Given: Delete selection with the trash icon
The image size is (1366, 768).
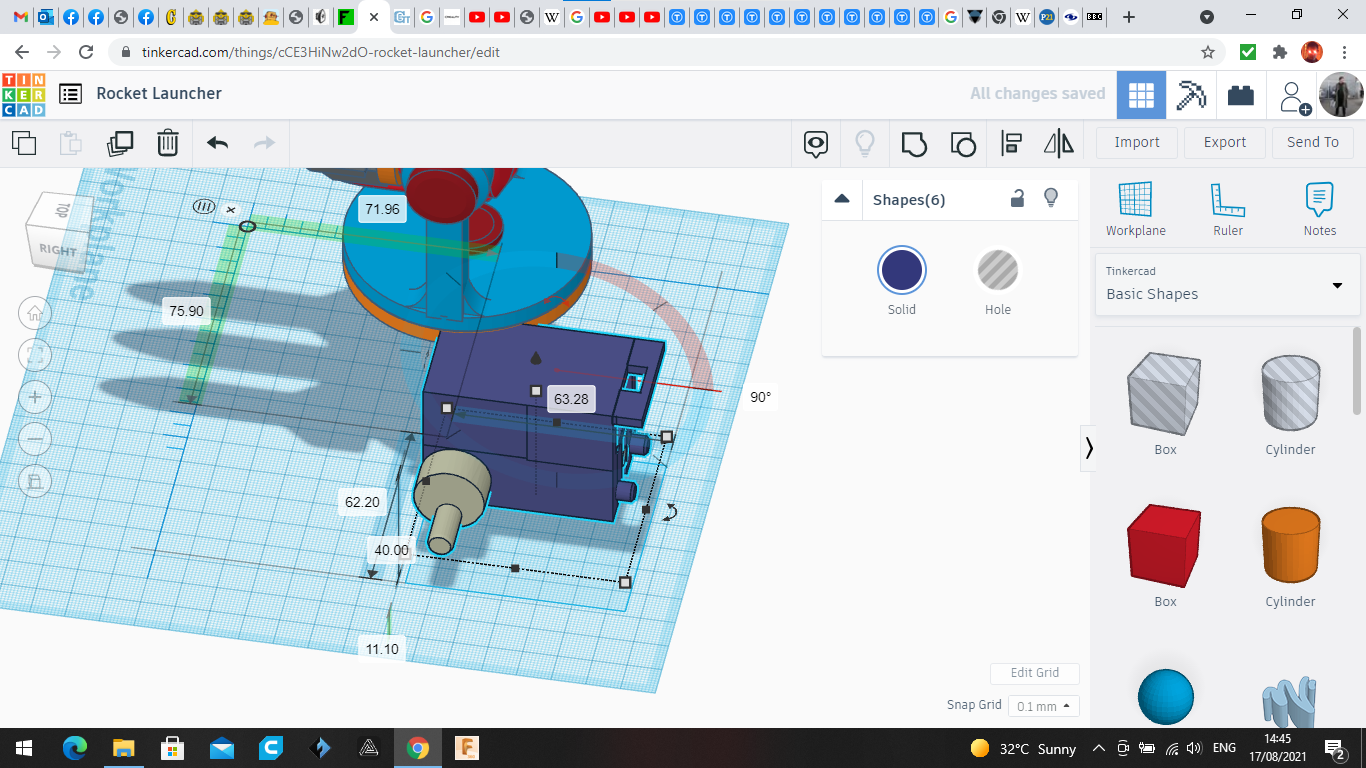Looking at the screenshot, I should pyautogui.click(x=168, y=143).
